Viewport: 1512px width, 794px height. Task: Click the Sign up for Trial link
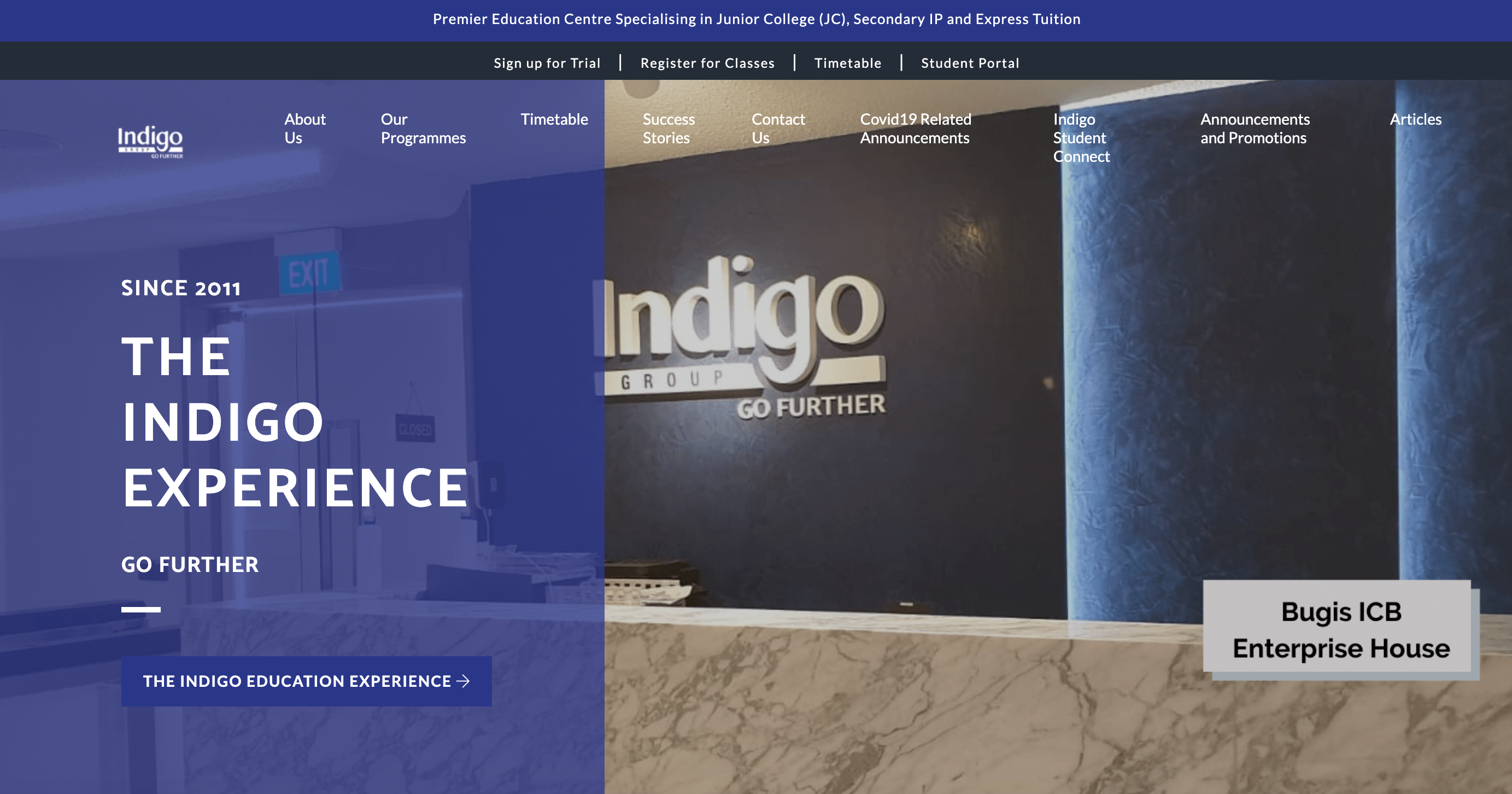547,63
